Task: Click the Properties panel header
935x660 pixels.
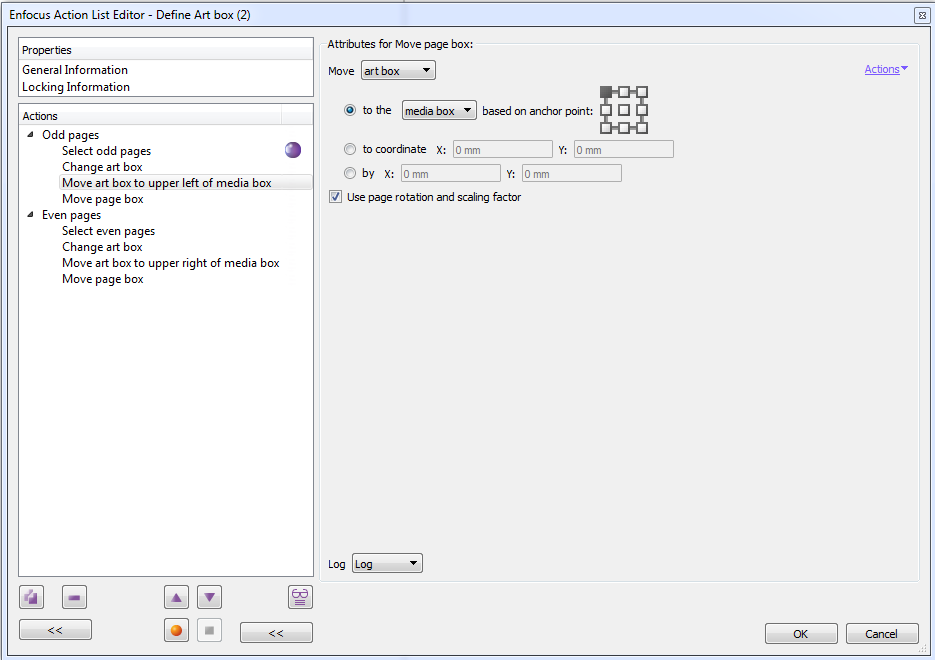Action: coord(166,50)
